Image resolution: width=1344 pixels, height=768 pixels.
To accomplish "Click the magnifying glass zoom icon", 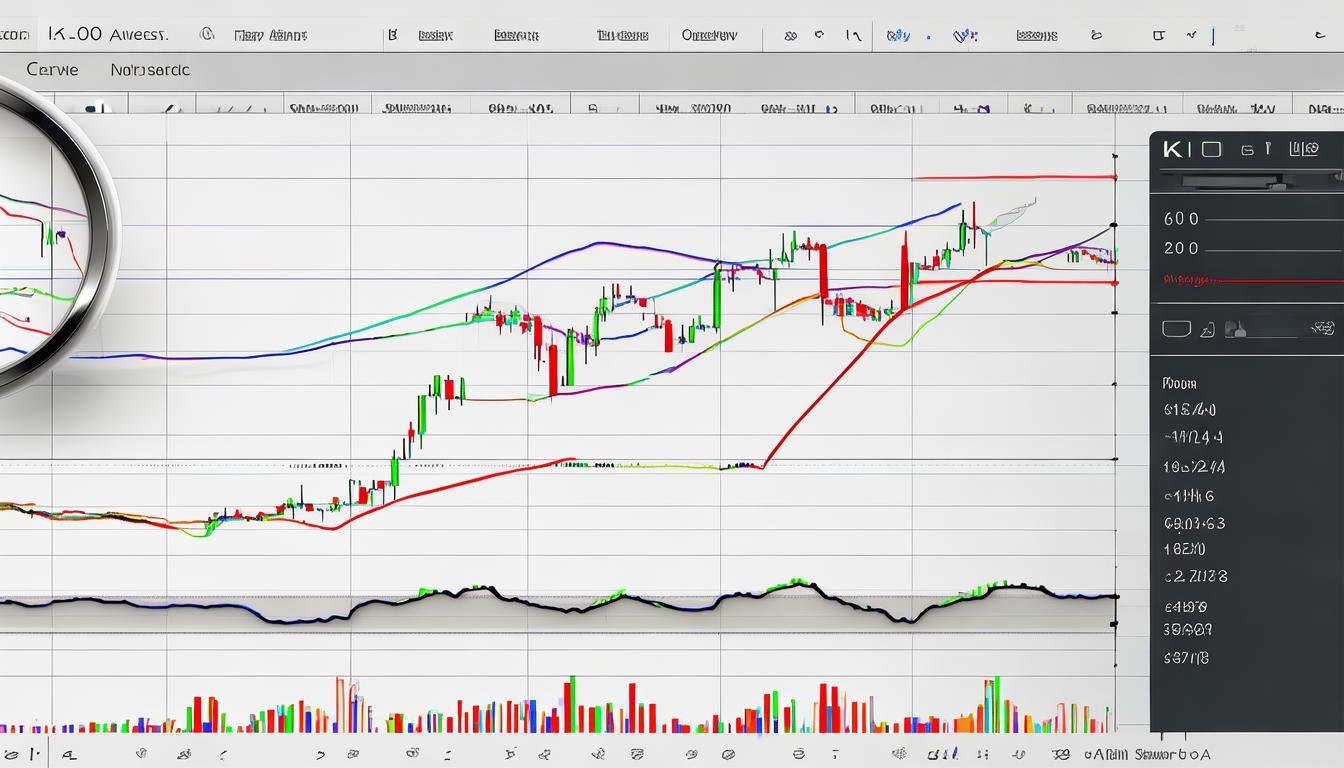I will click(40, 240).
